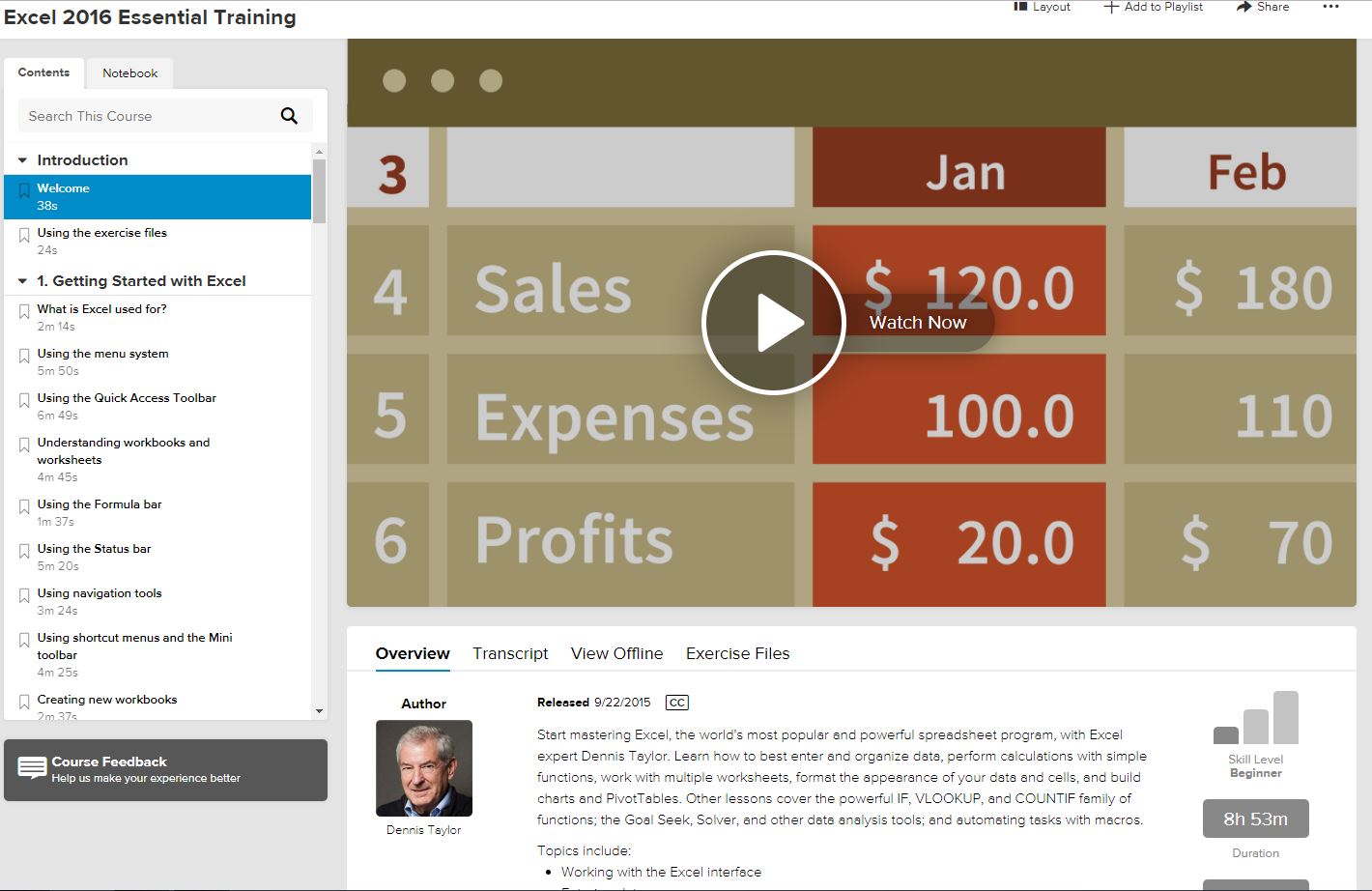Screen dimensions: 1372x891
Task: Click the Share arrow icon
Action: coord(1243,7)
